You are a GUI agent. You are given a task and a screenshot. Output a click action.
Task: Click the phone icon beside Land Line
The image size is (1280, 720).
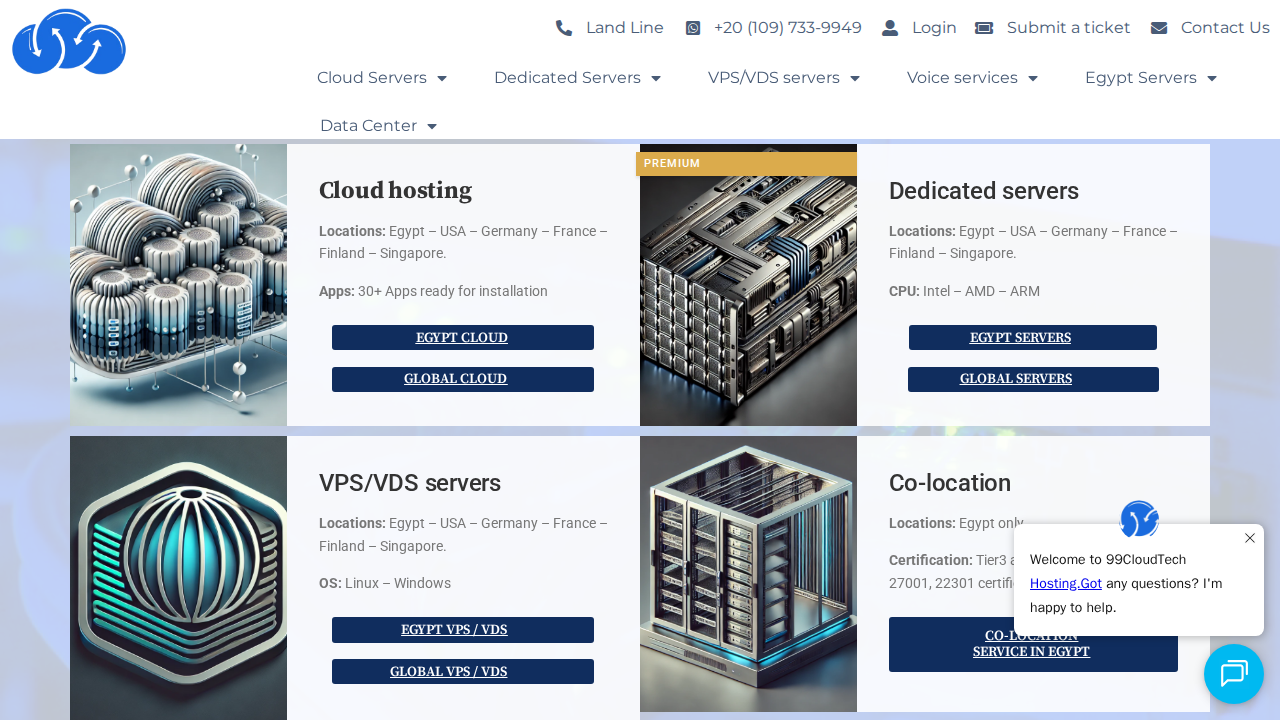click(x=564, y=28)
